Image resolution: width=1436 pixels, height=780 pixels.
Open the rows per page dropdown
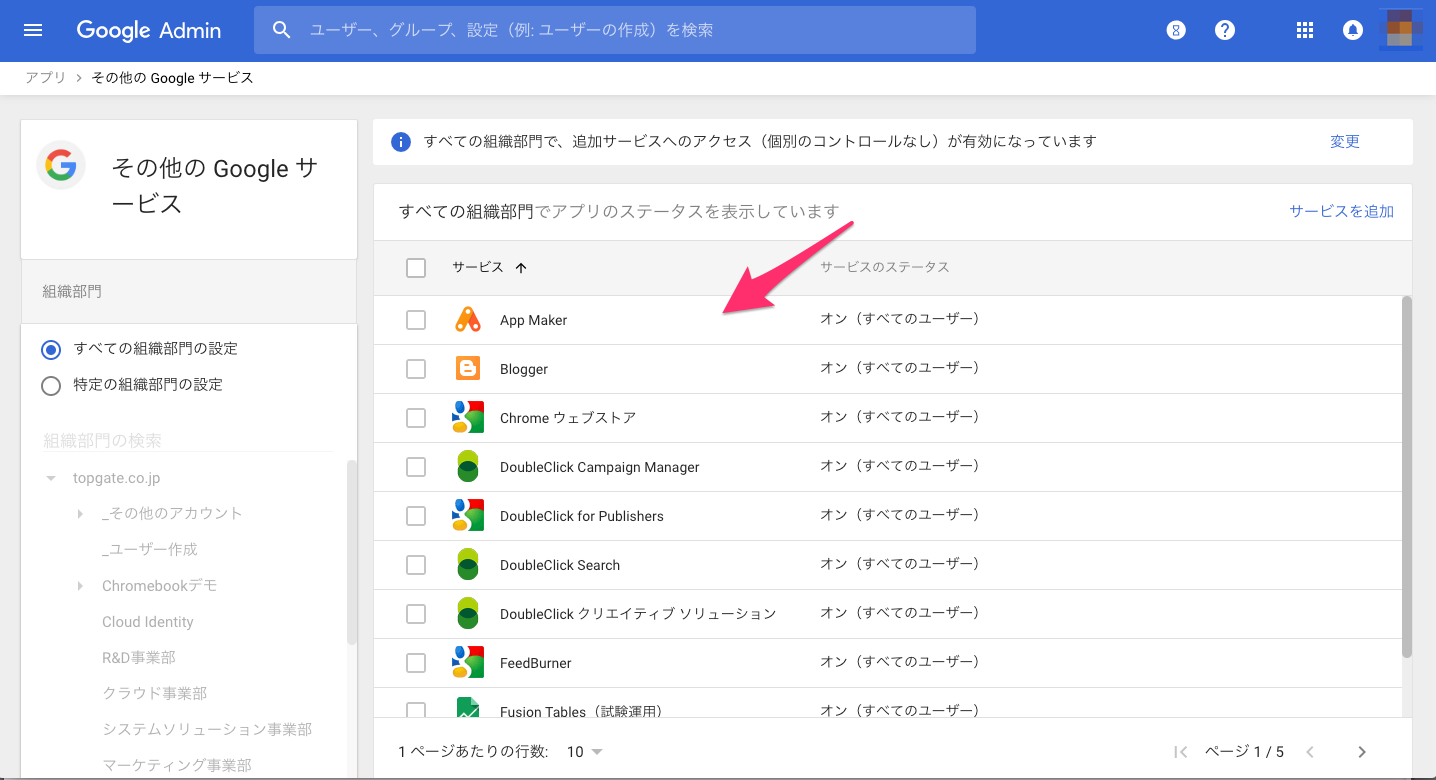[x=586, y=752]
